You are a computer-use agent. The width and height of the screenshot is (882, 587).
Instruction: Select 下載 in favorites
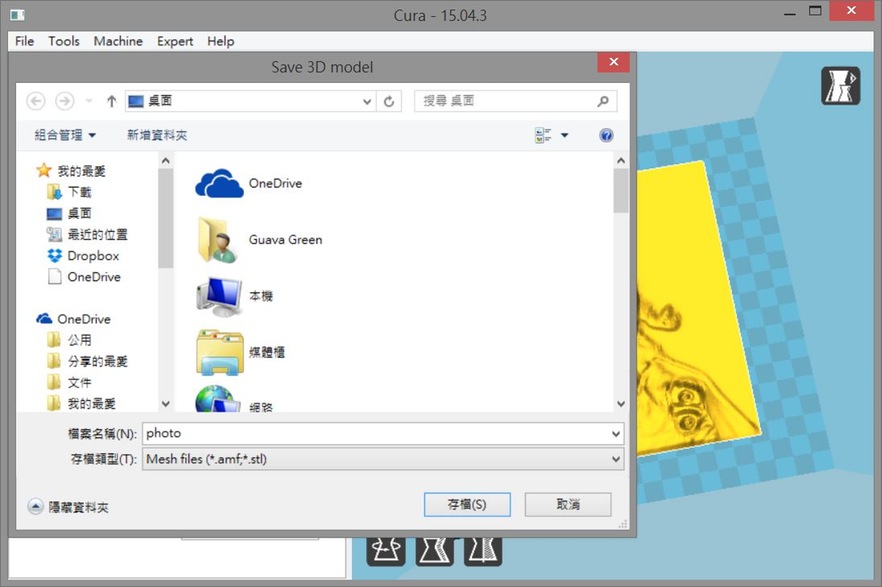click(x=69, y=192)
